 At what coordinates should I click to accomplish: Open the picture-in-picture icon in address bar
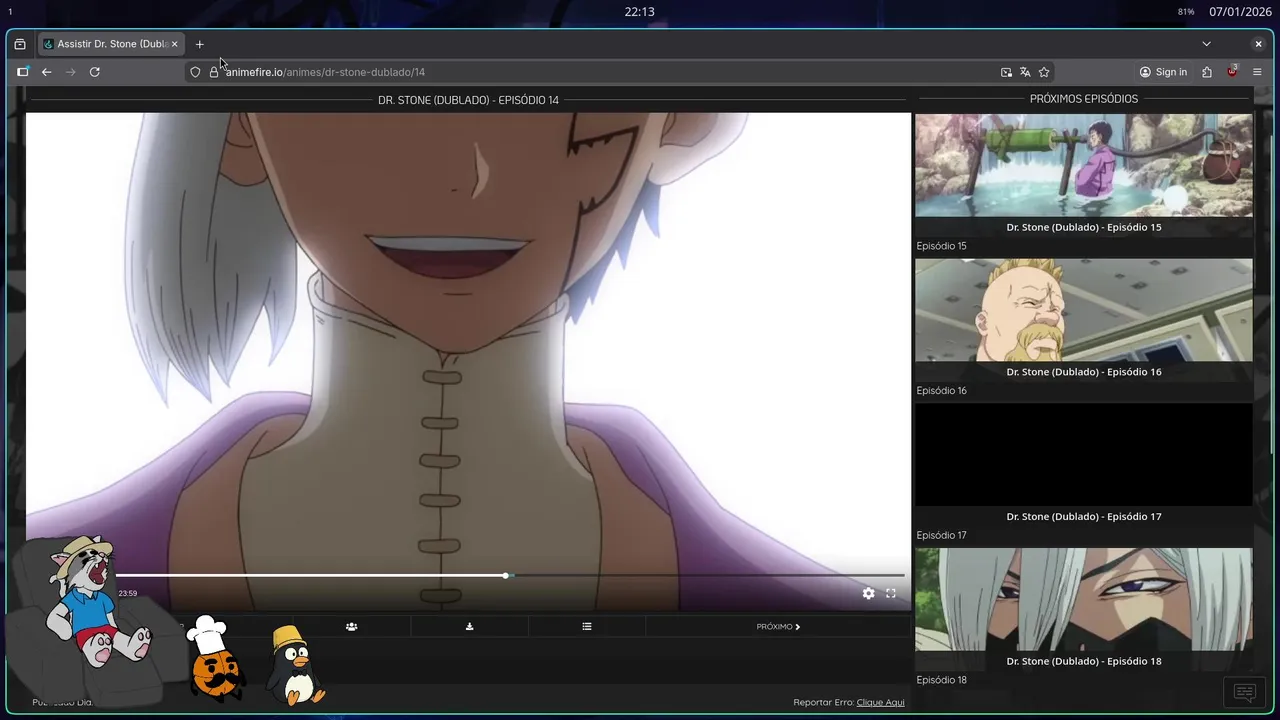(x=1006, y=72)
